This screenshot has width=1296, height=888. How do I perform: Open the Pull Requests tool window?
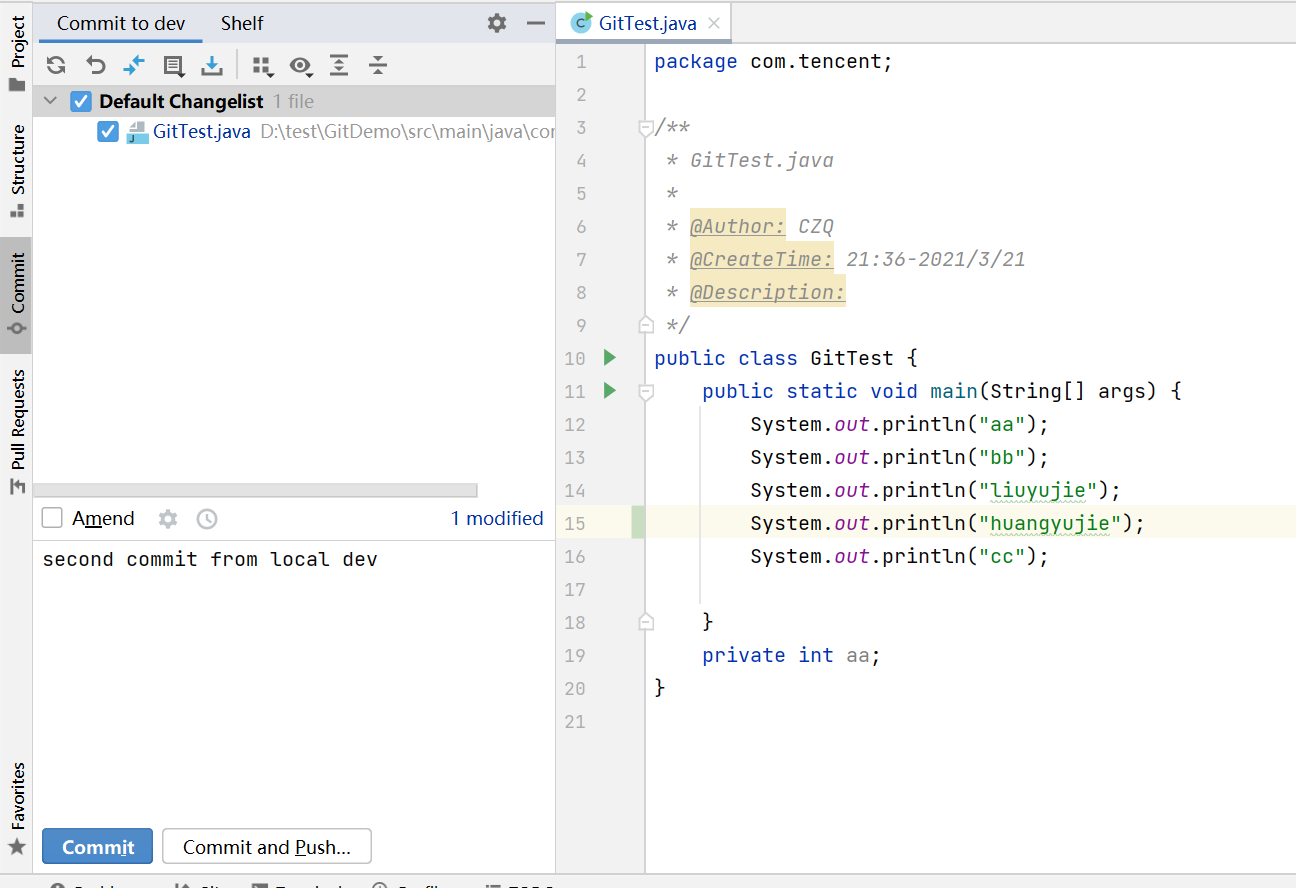click(x=17, y=432)
